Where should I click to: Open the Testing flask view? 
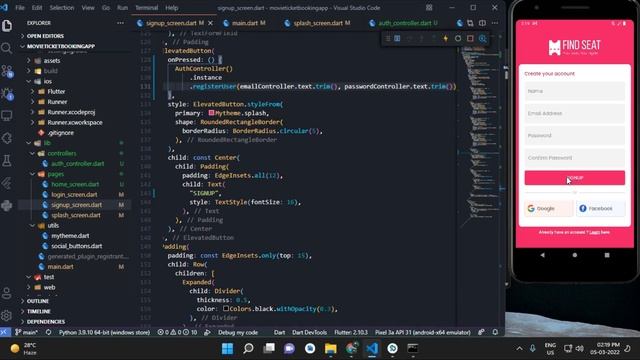point(7,161)
